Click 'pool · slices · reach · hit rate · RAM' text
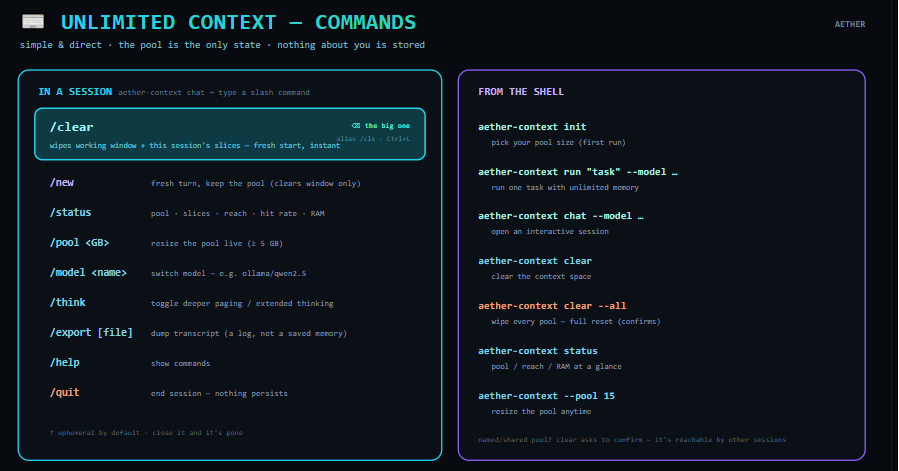Viewport: 899px width, 471px height. (237, 213)
